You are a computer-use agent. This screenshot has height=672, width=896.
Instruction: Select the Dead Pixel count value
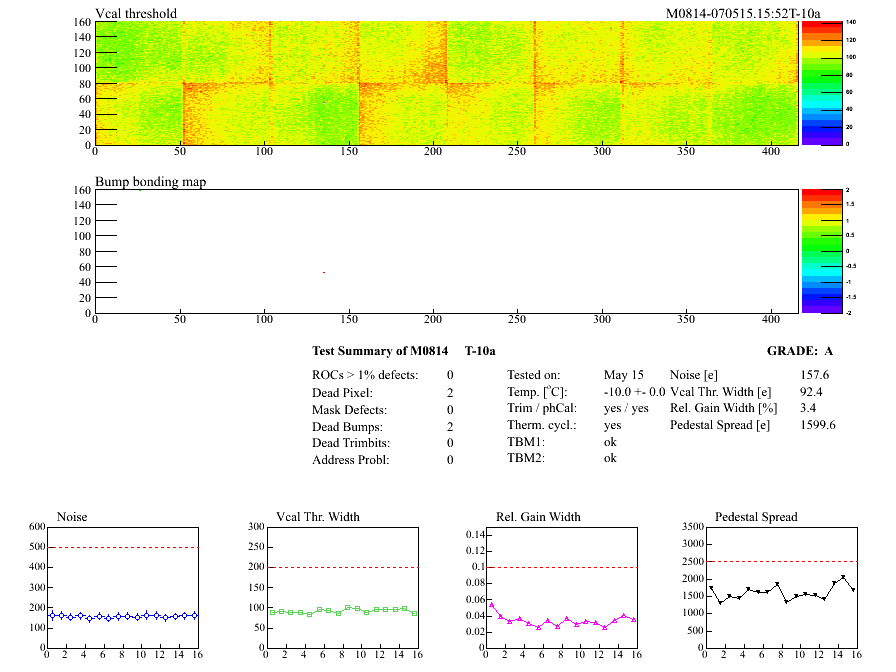coord(450,393)
